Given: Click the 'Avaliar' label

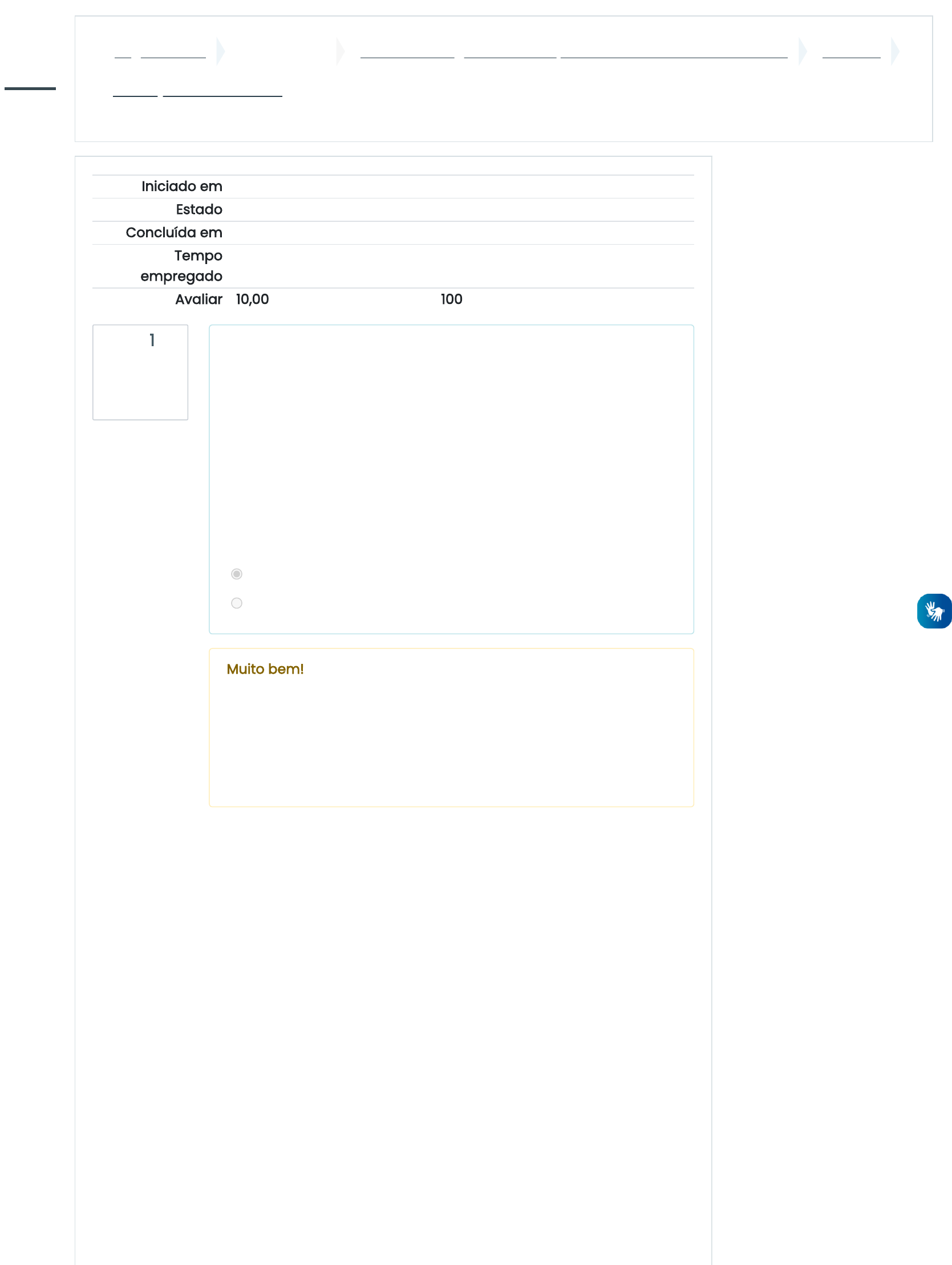Looking at the screenshot, I should click(x=198, y=299).
